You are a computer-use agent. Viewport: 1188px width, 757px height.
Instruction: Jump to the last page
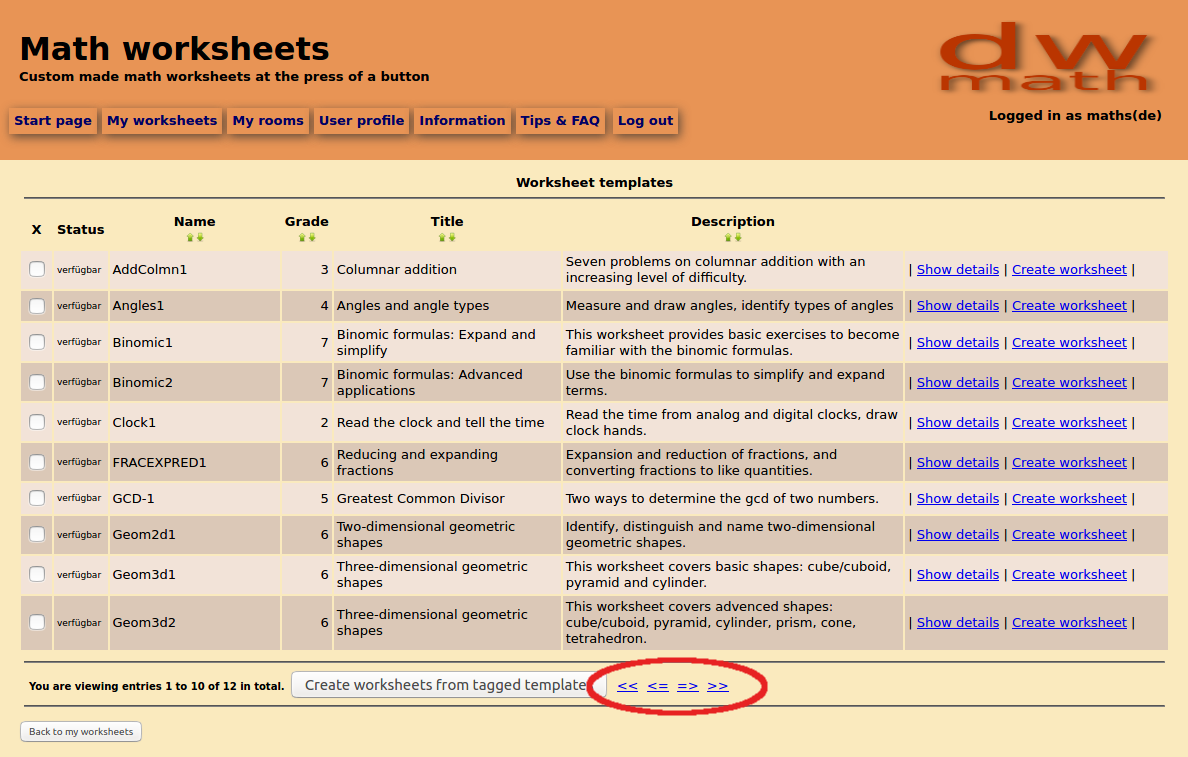(x=718, y=685)
